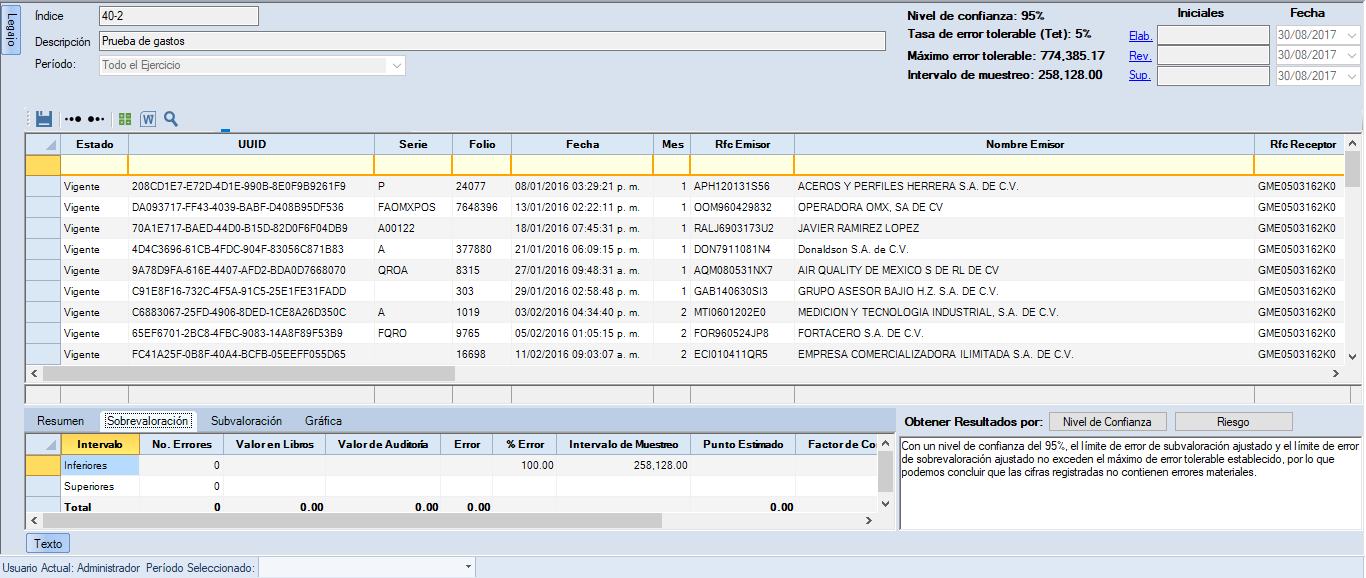Click the green calculator grid icon
The height and width of the screenshot is (578, 1366).
(125, 118)
